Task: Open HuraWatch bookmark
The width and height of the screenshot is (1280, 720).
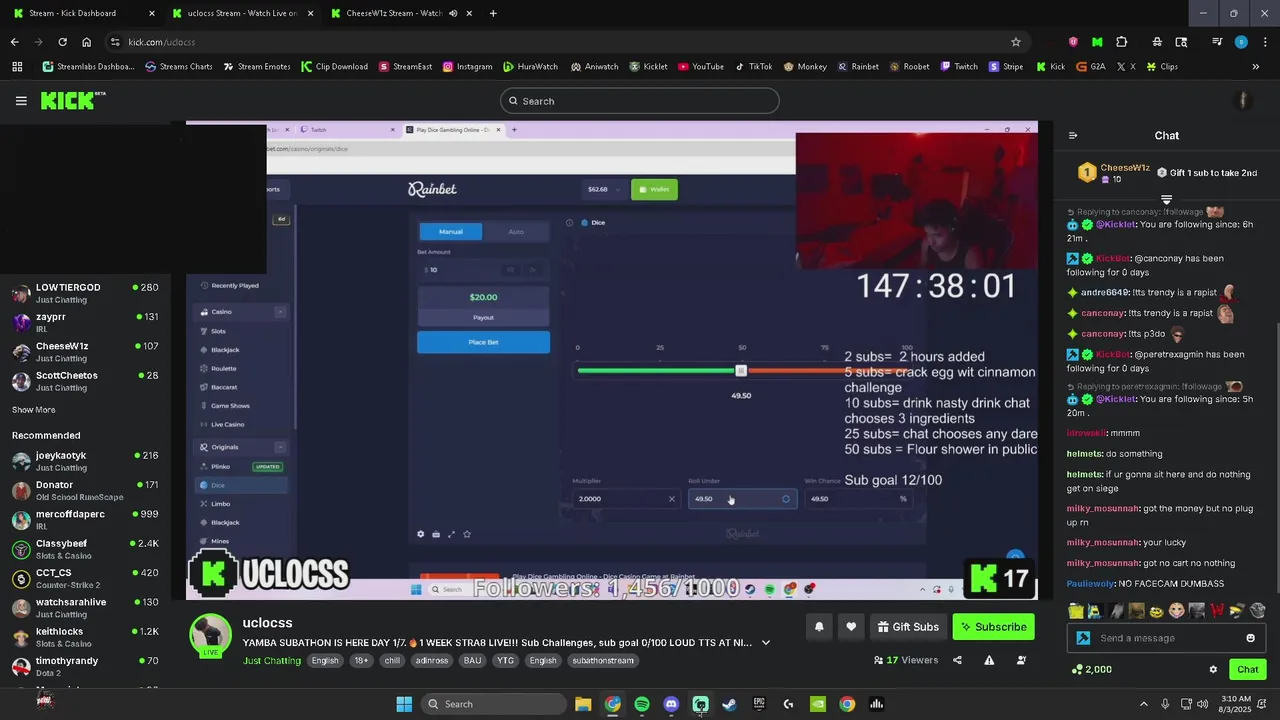Action: pos(530,67)
